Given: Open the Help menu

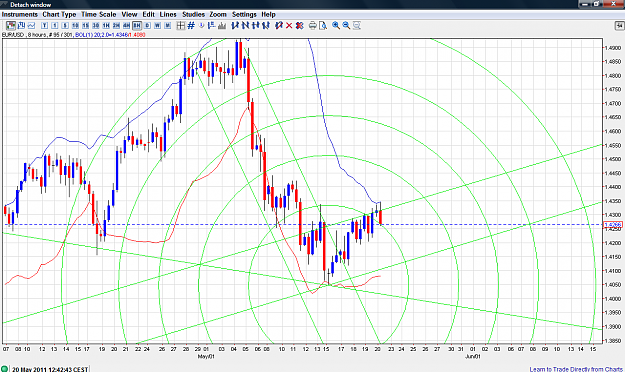Looking at the screenshot, I should point(268,14).
